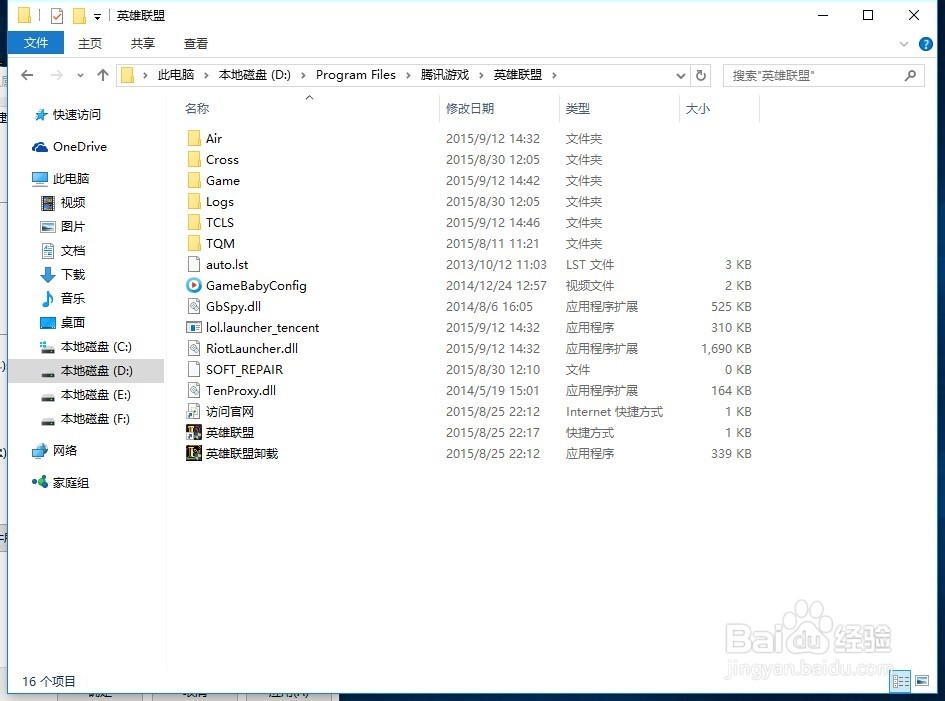Viewport: 945px width, 701px height.
Task: Click the search magnifier icon
Action: tap(910, 75)
